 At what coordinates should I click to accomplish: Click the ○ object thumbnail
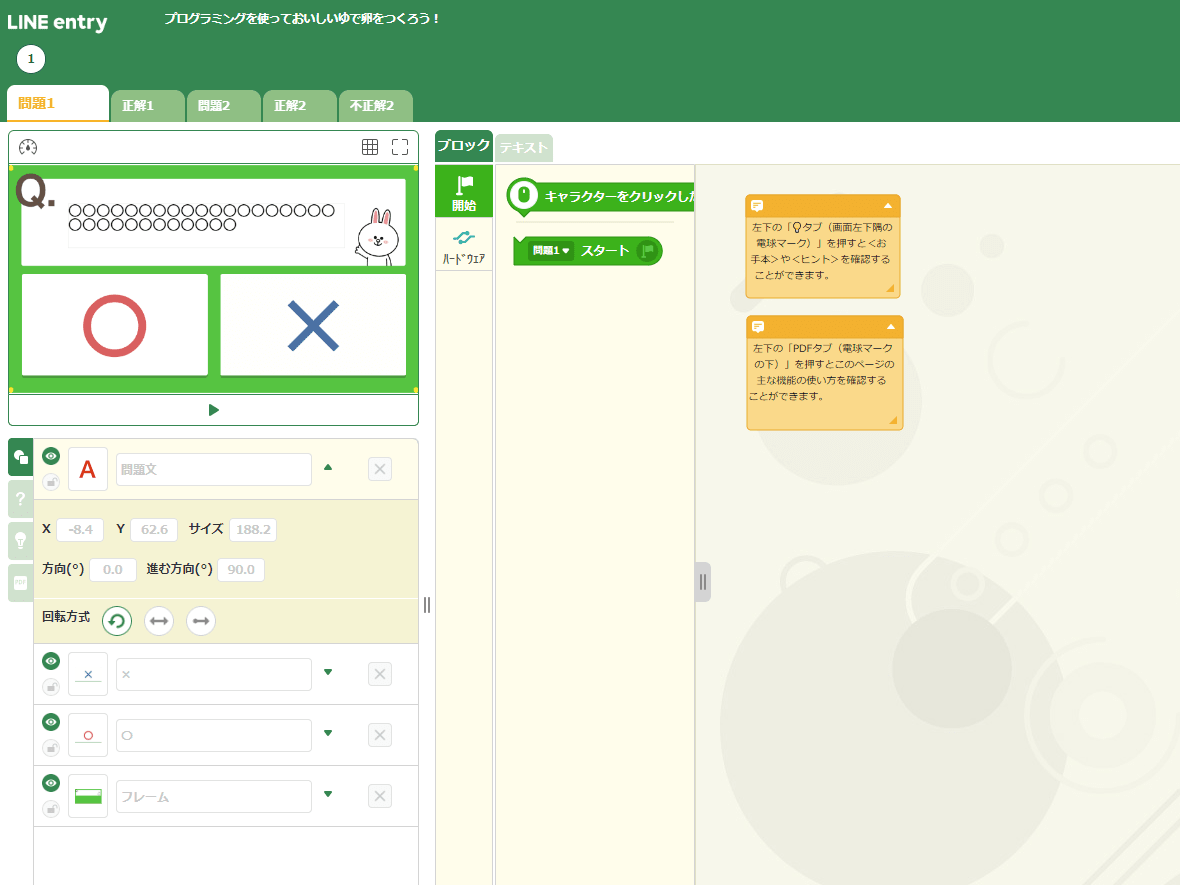88,735
